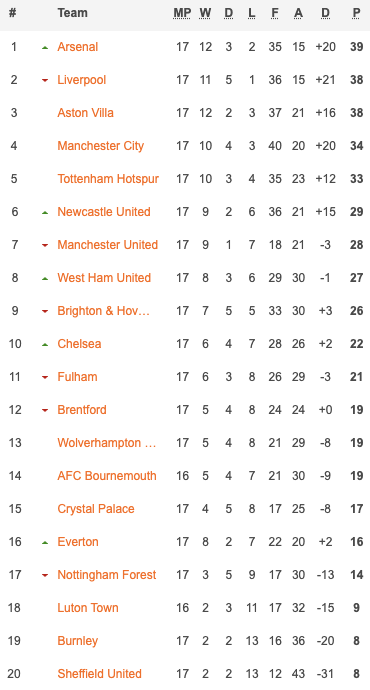Open the Aston Villa team link
This screenshot has height=690, width=370.
[x=85, y=113]
